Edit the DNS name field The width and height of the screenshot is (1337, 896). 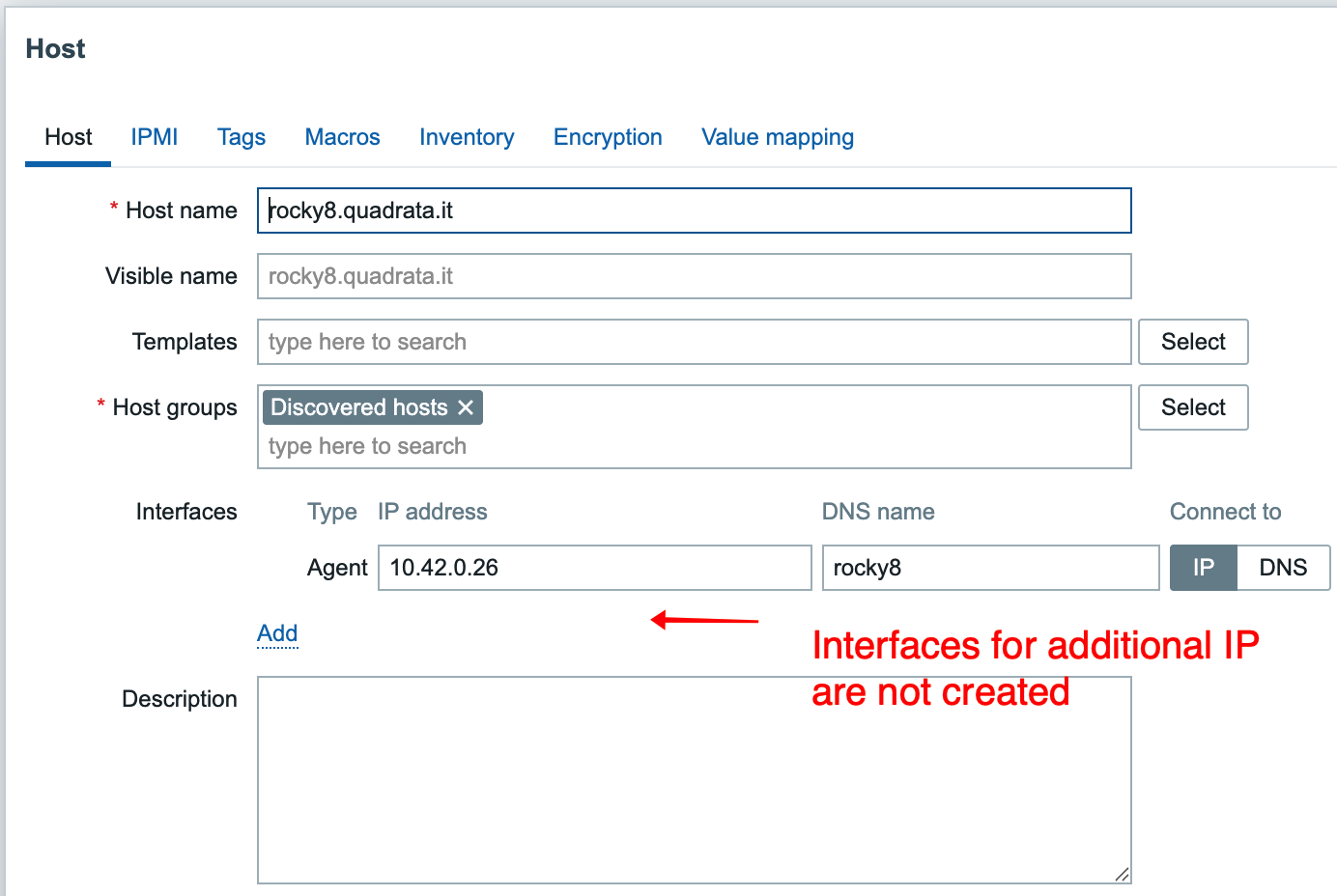tap(990, 568)
